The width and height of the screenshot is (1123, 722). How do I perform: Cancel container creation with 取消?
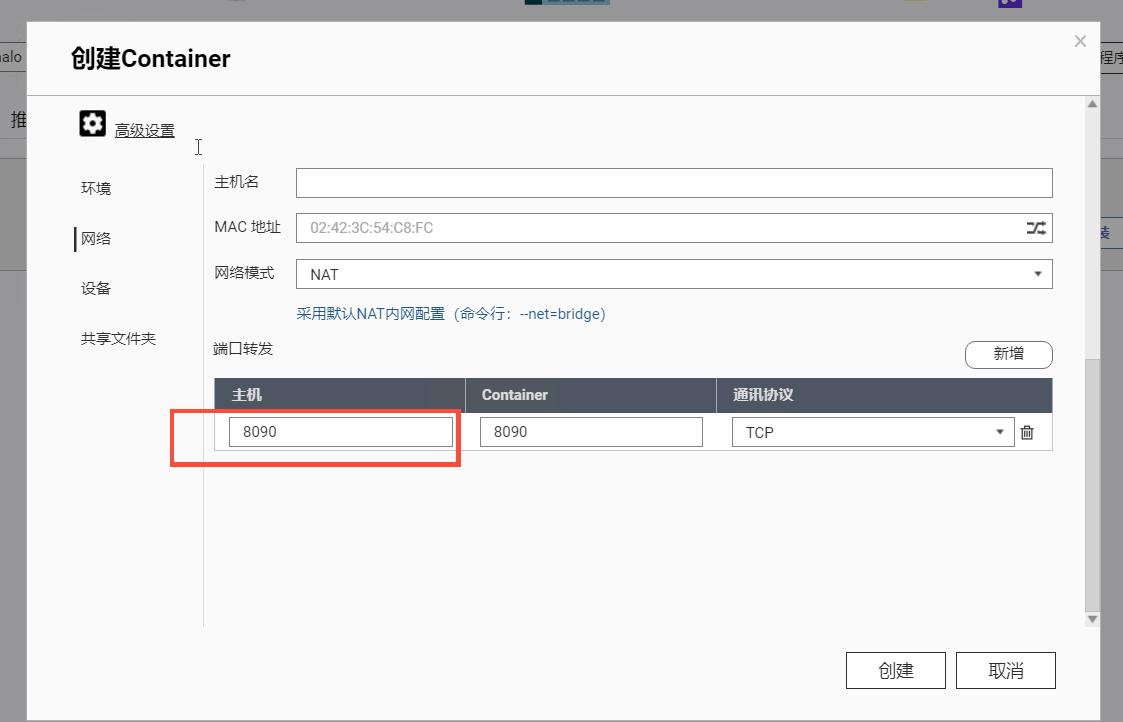point(1006,670)
